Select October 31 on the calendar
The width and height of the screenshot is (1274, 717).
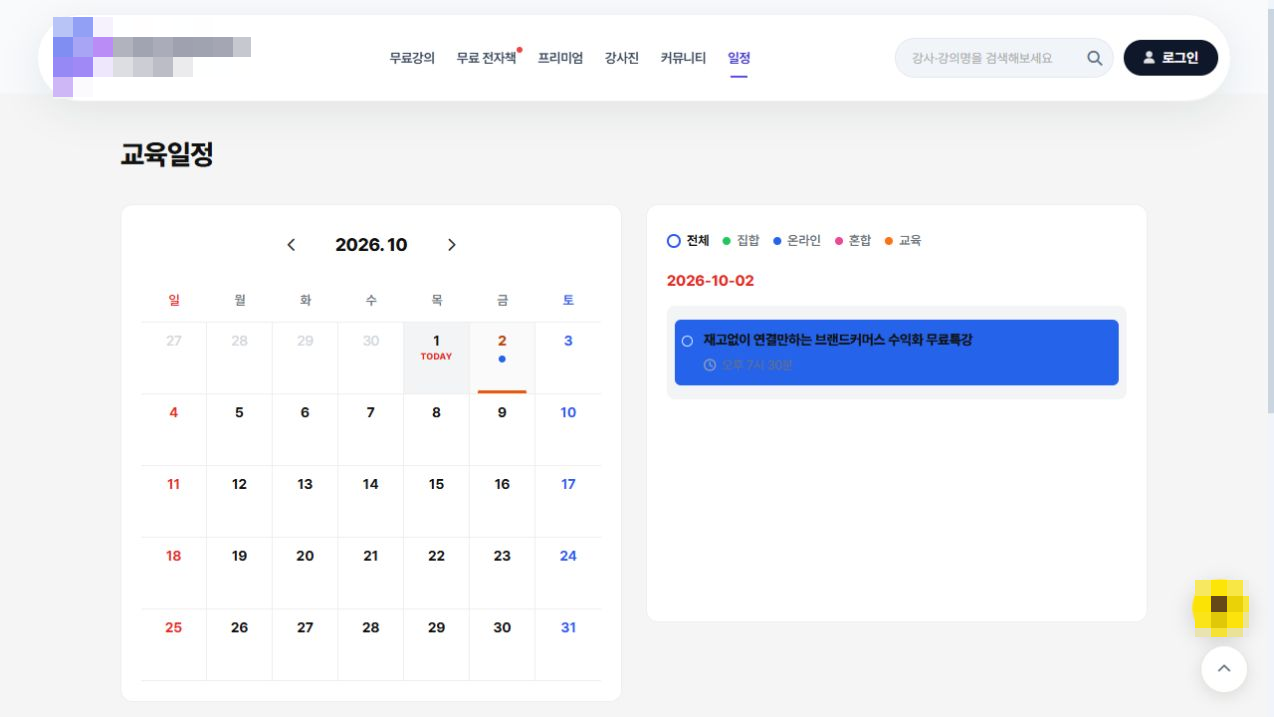(x=568, y=645)
